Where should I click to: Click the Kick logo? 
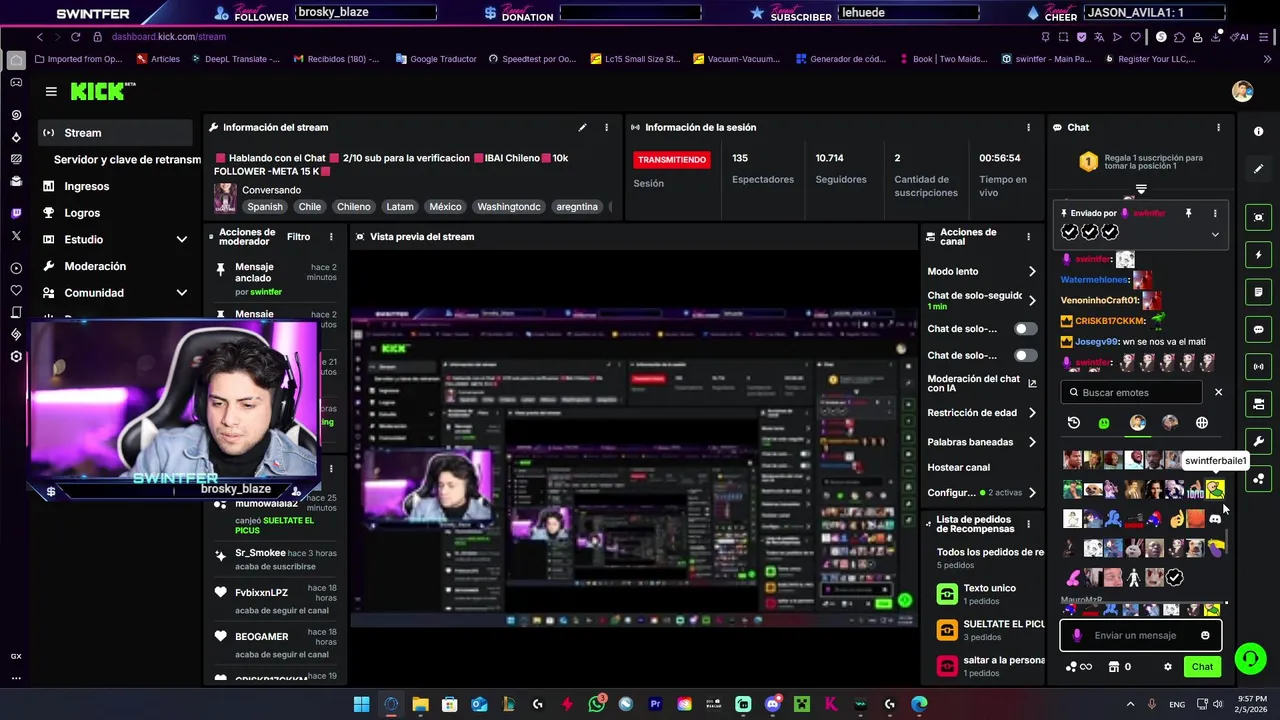[102, 91]
